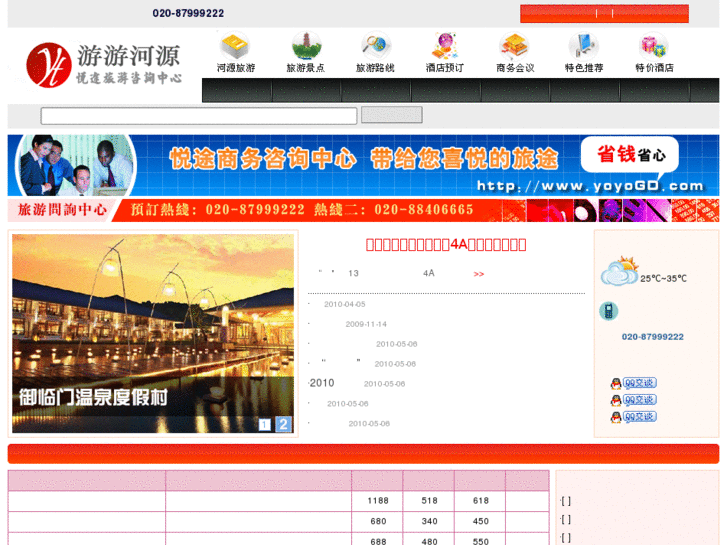The height and width of the screenshot is (545, 727).
Task: Select the table cell showing 1188
Action: [377, 501]
